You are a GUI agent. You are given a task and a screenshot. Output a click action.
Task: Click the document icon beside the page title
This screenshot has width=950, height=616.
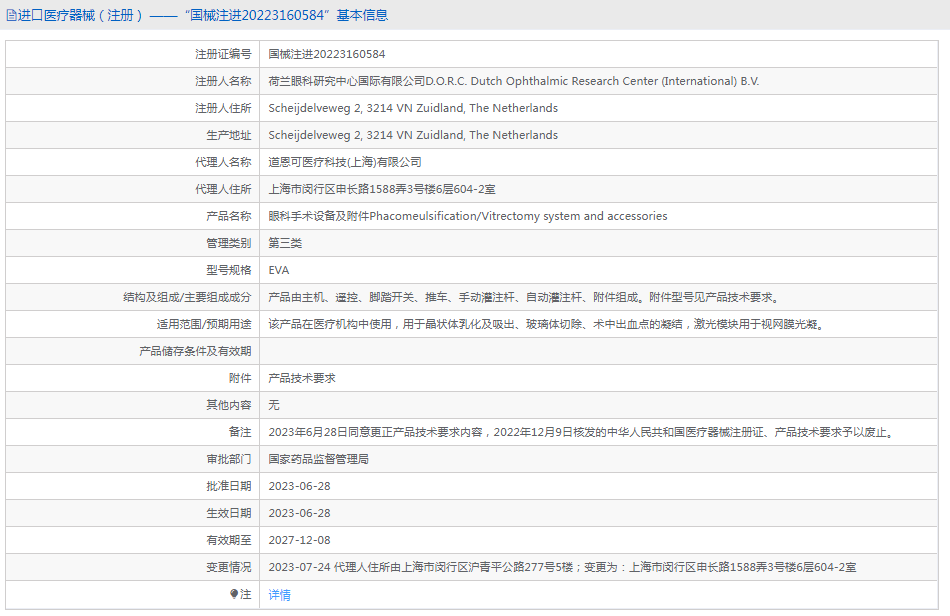pos(11,15)
